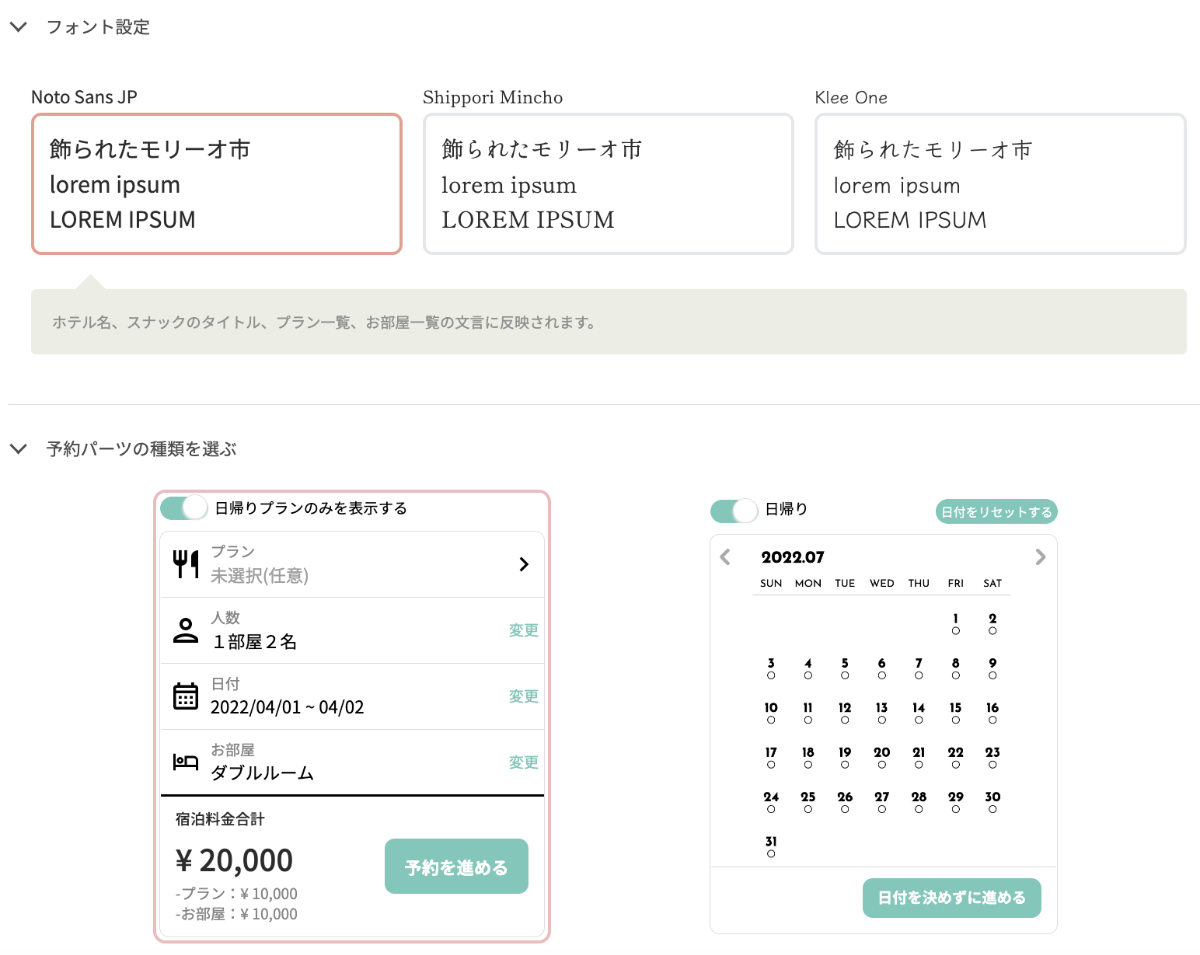
Task: Collapse the 予約パーツの種類を選ぶ section
Action: pyautogui.click(x=18, y=450)
